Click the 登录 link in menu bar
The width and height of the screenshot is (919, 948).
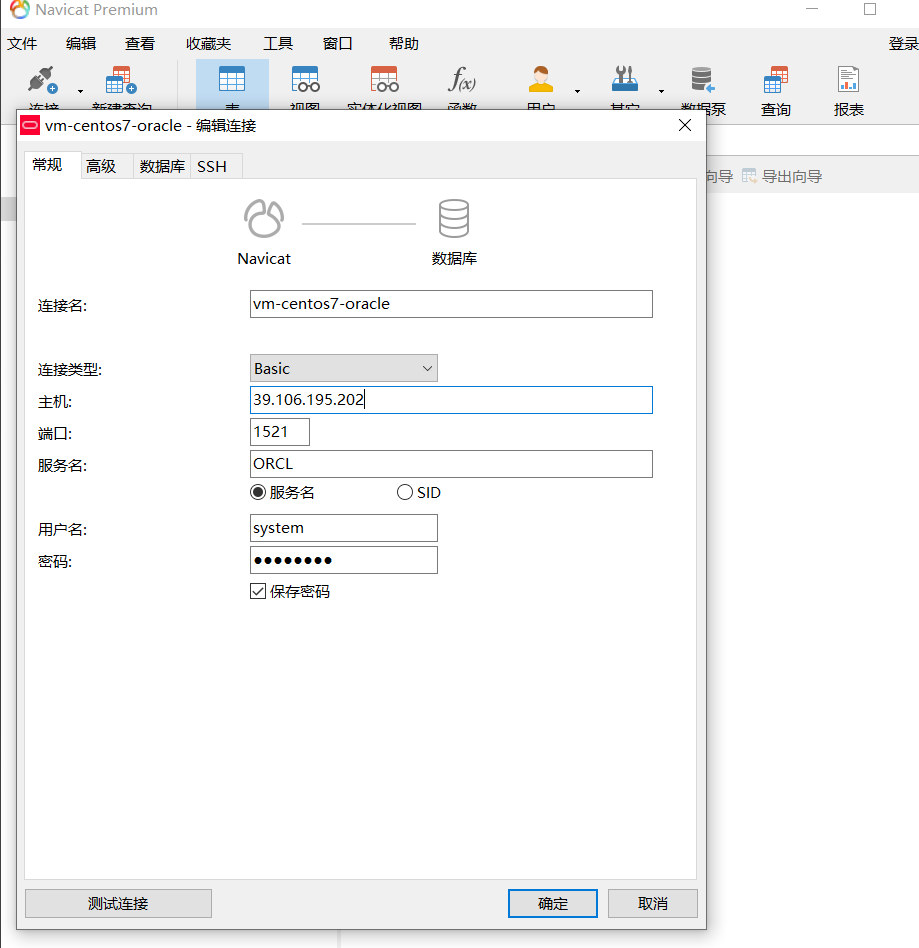(904, 44)
